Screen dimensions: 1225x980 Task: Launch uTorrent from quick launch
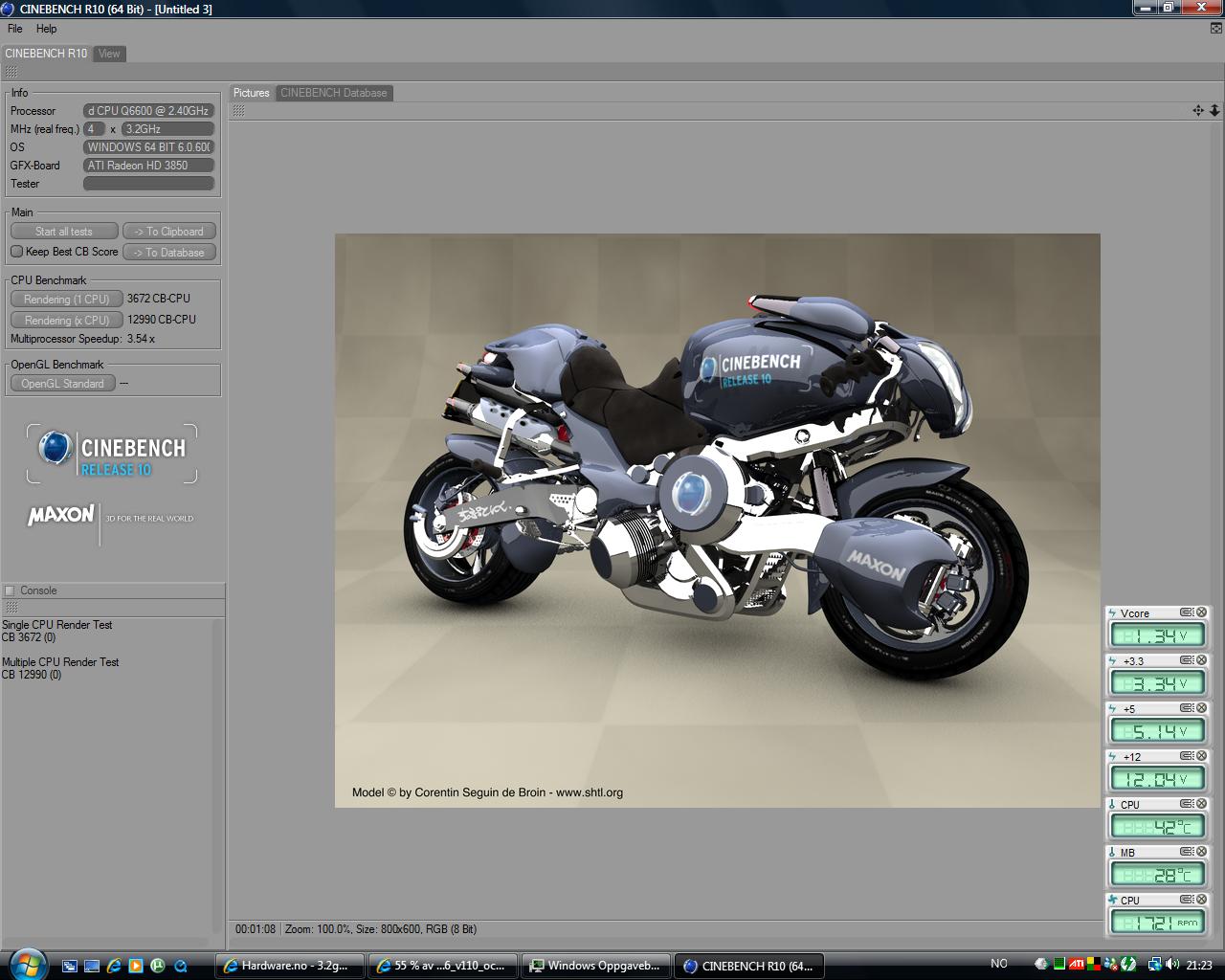158,966
